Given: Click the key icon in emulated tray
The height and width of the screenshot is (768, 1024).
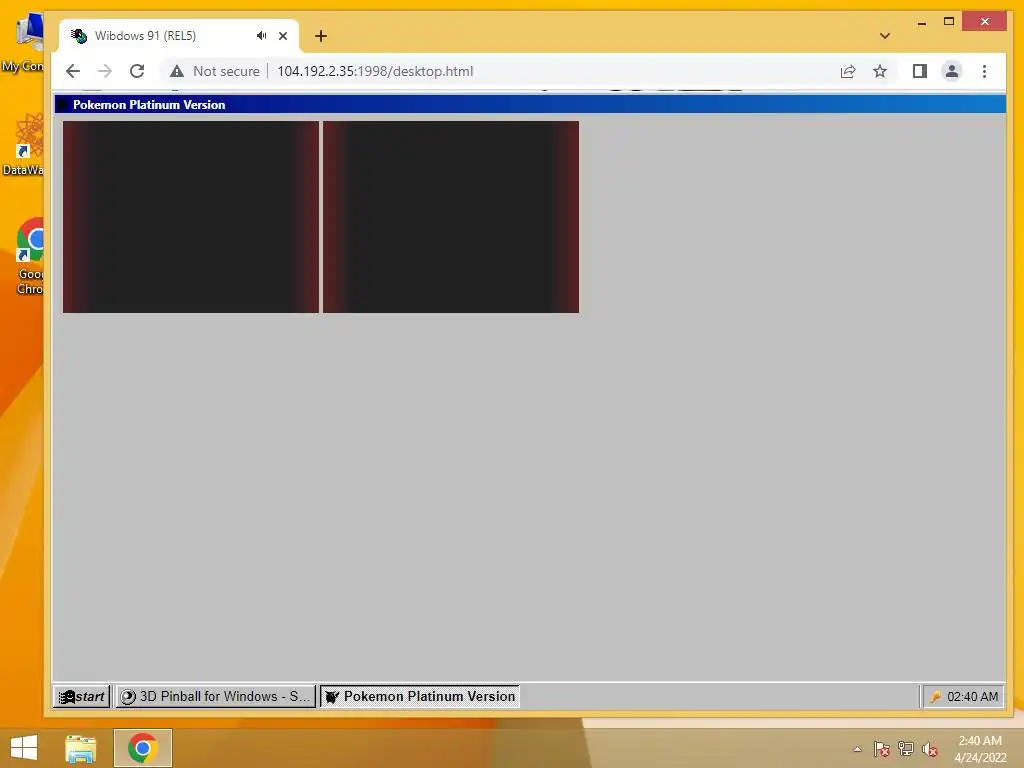Looking at the screenshot, I should pos(935,697).
